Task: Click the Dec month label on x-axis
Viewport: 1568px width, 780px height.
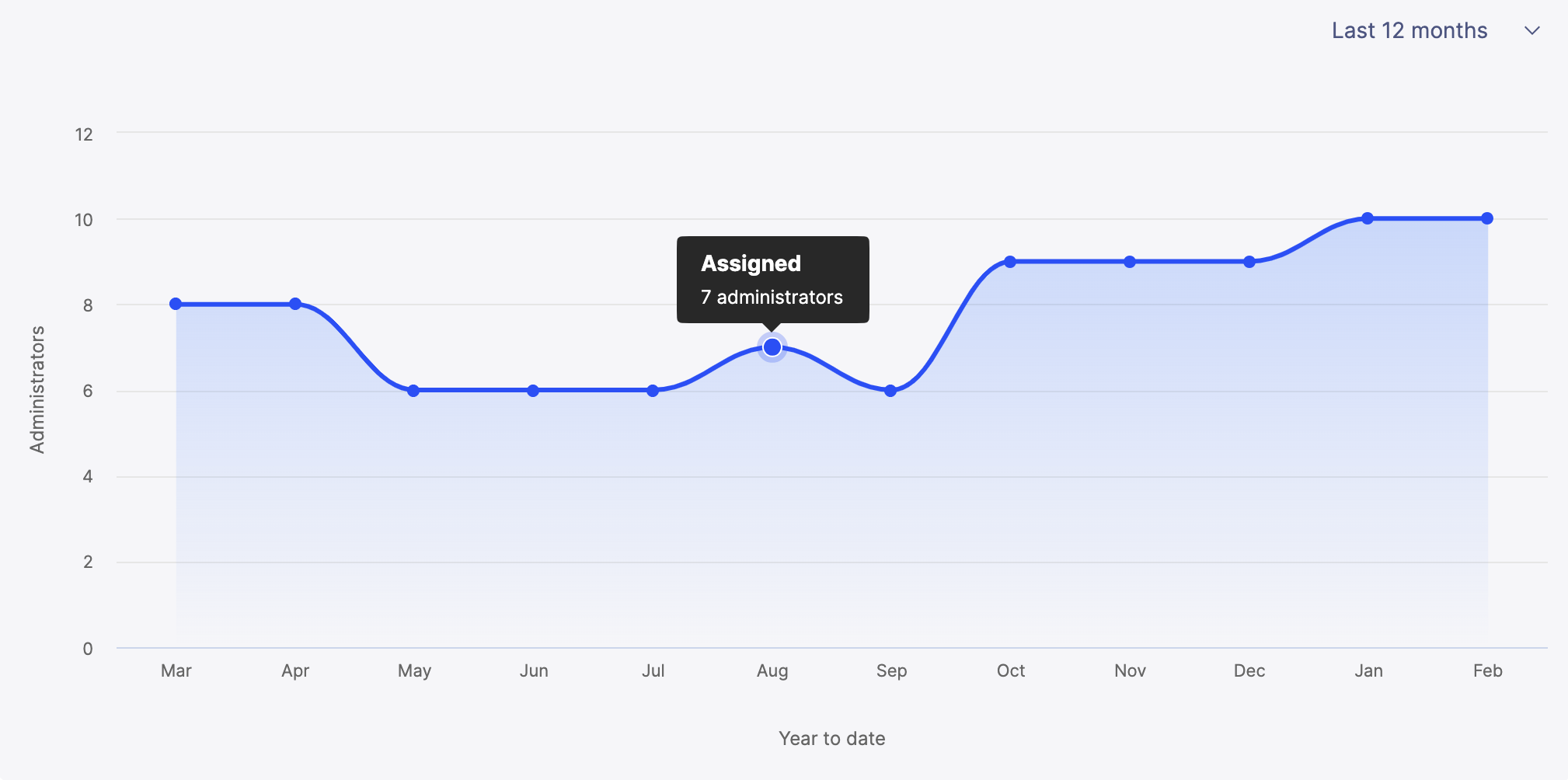Action: [1249, 670]
